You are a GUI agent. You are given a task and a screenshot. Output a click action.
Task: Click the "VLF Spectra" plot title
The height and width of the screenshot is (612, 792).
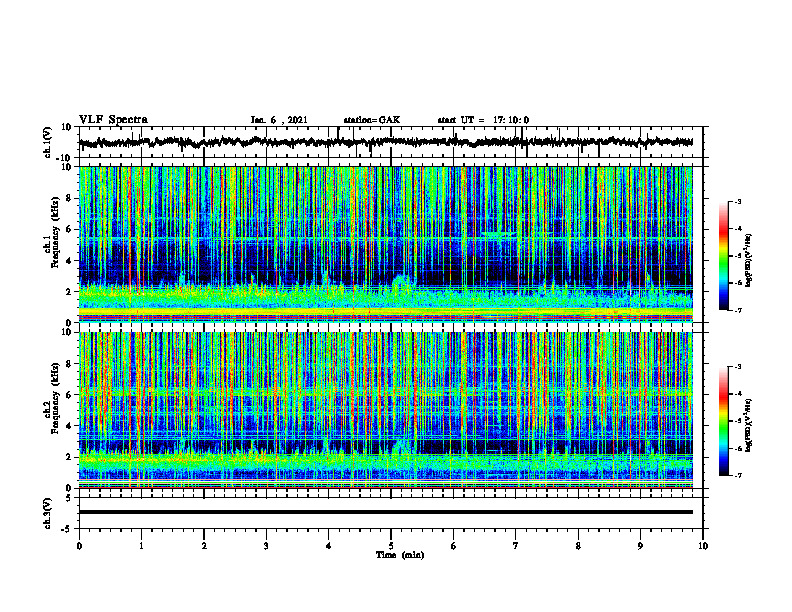pos(113,120)
